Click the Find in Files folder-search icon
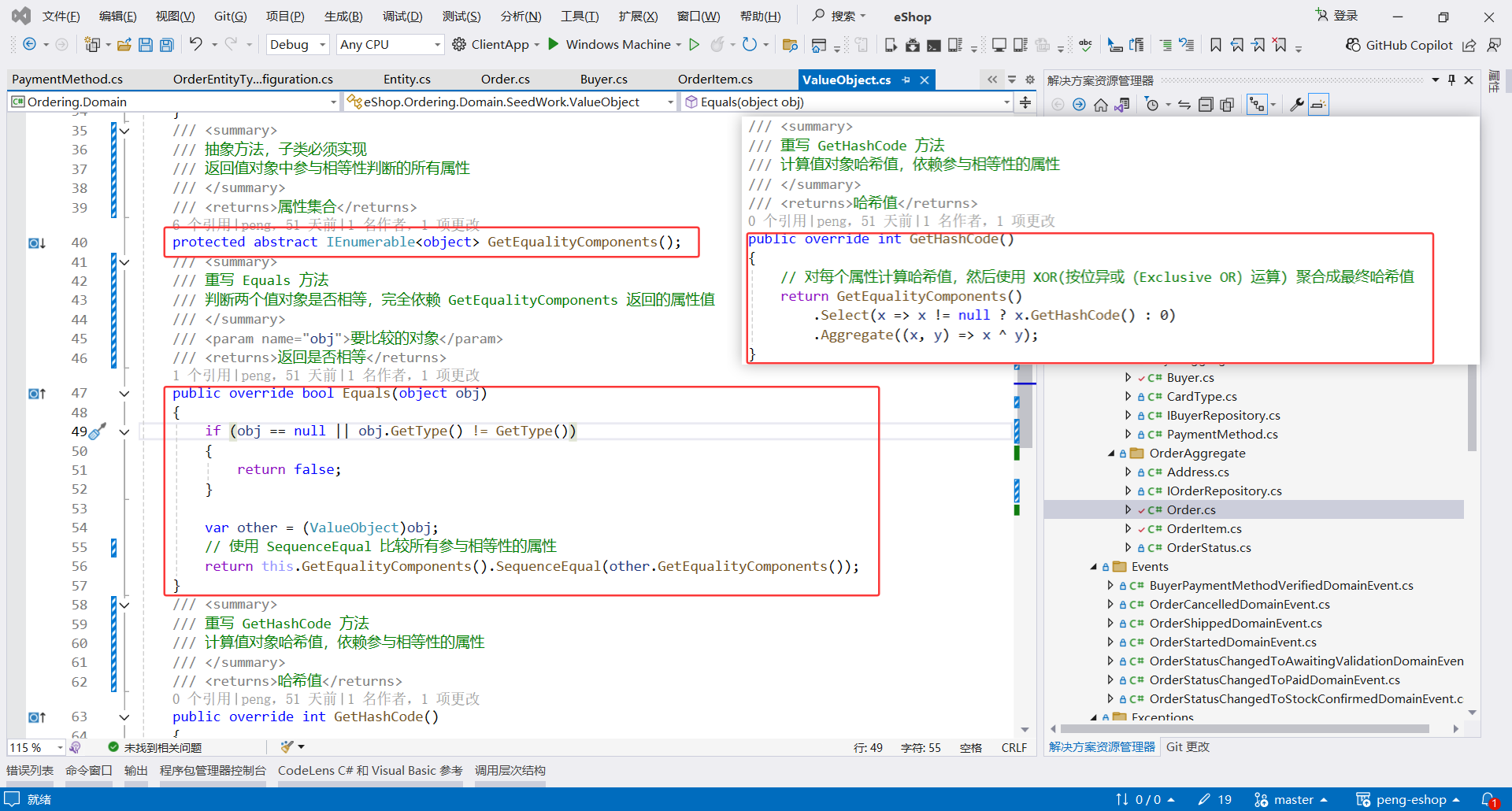The image size is (1512, 811). pos(790,45)
